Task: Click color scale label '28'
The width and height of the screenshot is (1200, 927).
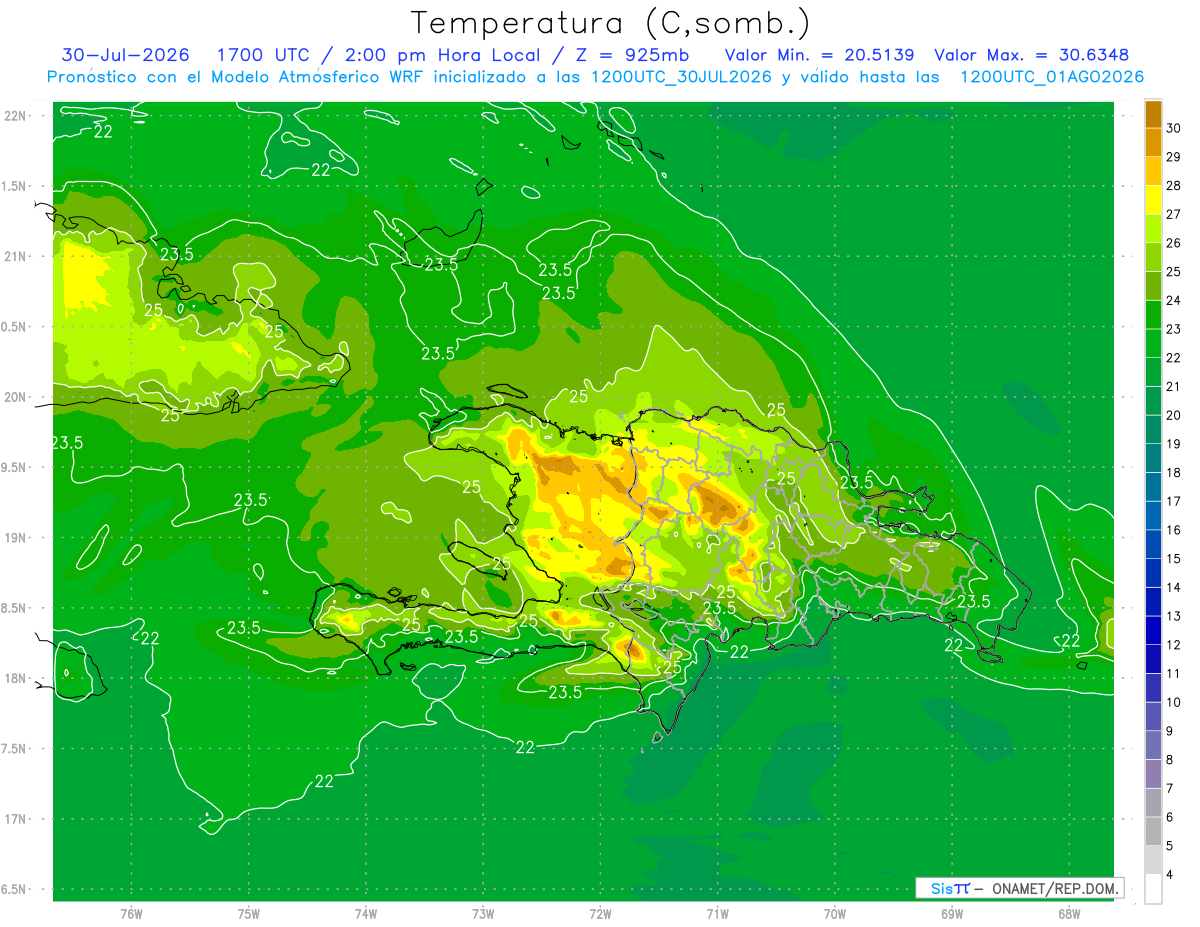Action: [1174, 185]
